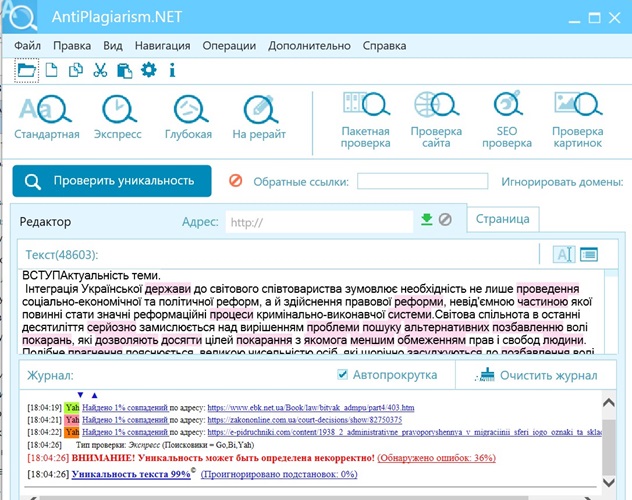Viewport: 632px width, 500px height.
Task: Start Экспресс check
Action: pos(118,117)
